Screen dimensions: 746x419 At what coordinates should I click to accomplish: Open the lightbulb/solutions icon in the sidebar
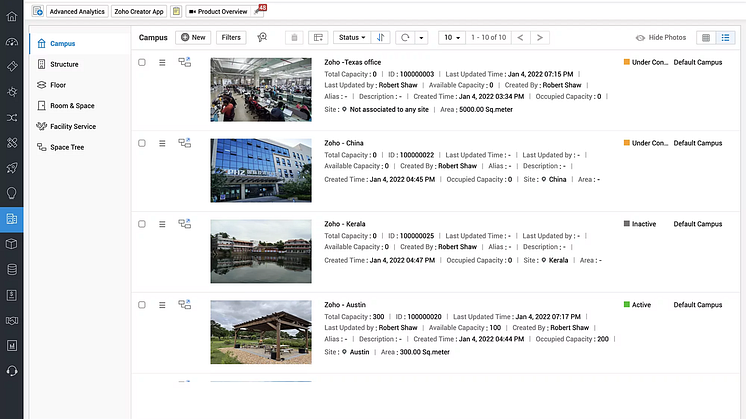11,193
